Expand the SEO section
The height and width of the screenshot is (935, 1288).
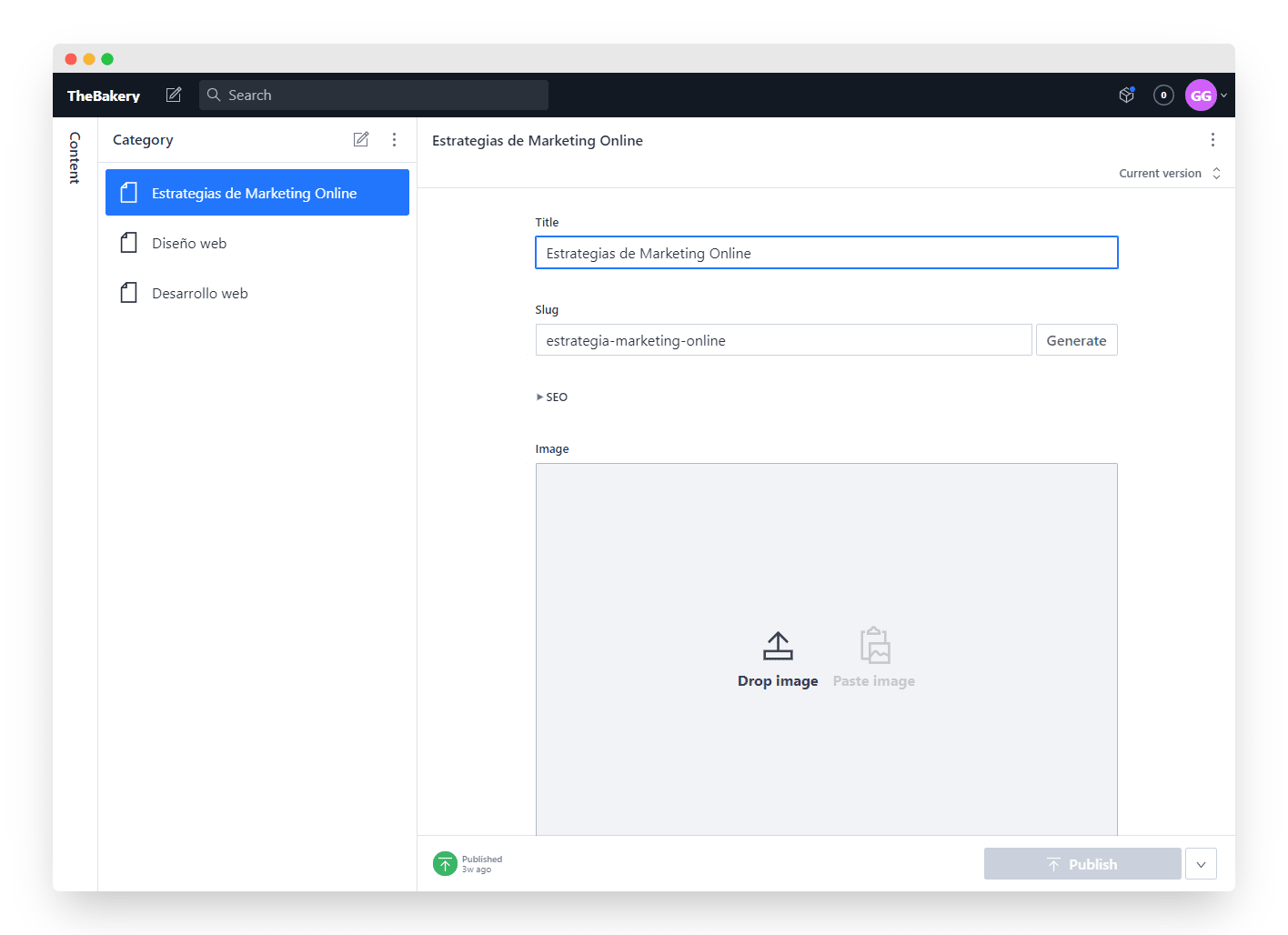coord(552,397)
